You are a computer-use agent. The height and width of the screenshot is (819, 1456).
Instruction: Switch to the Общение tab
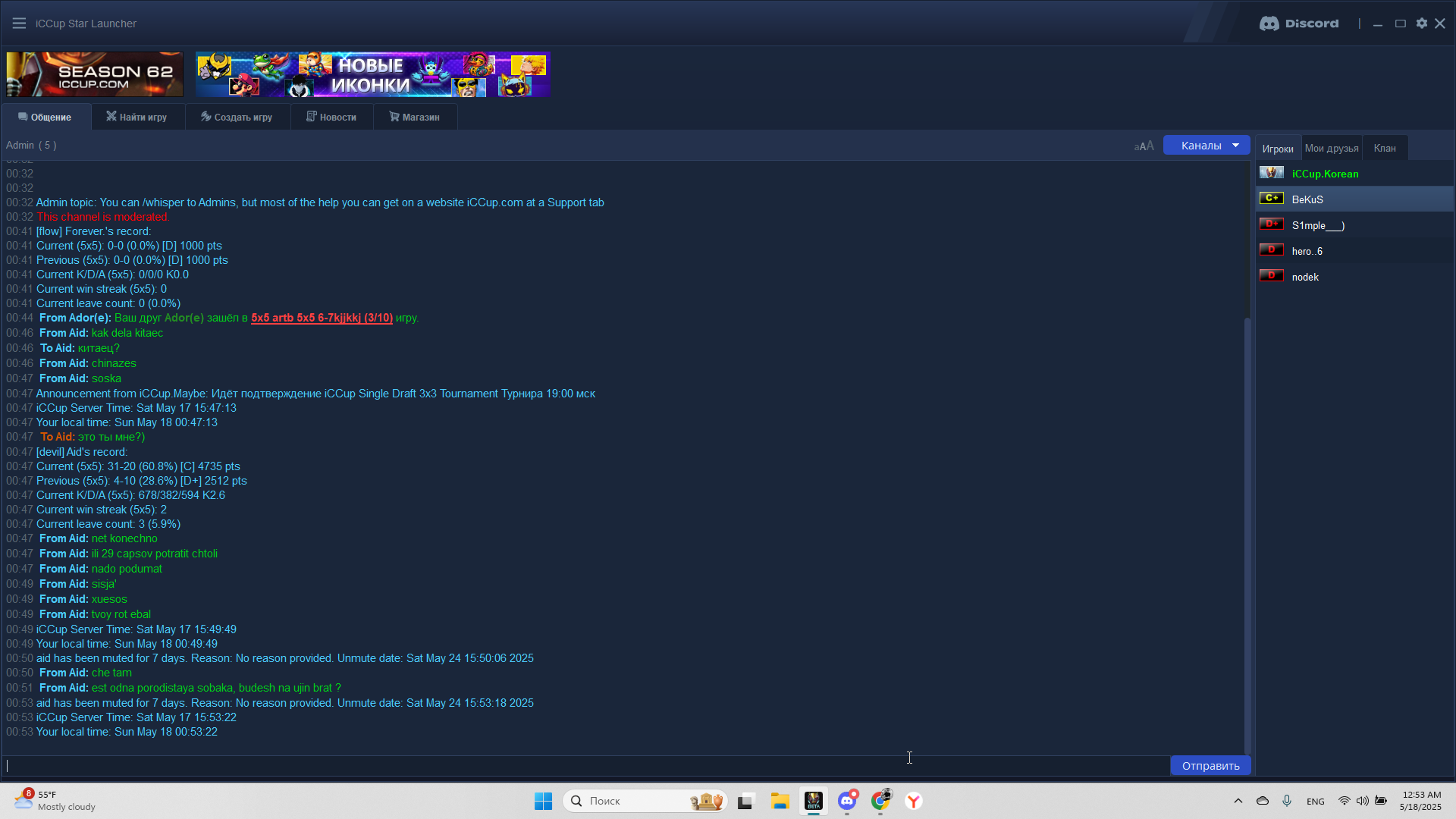click(x=45, y=117)
